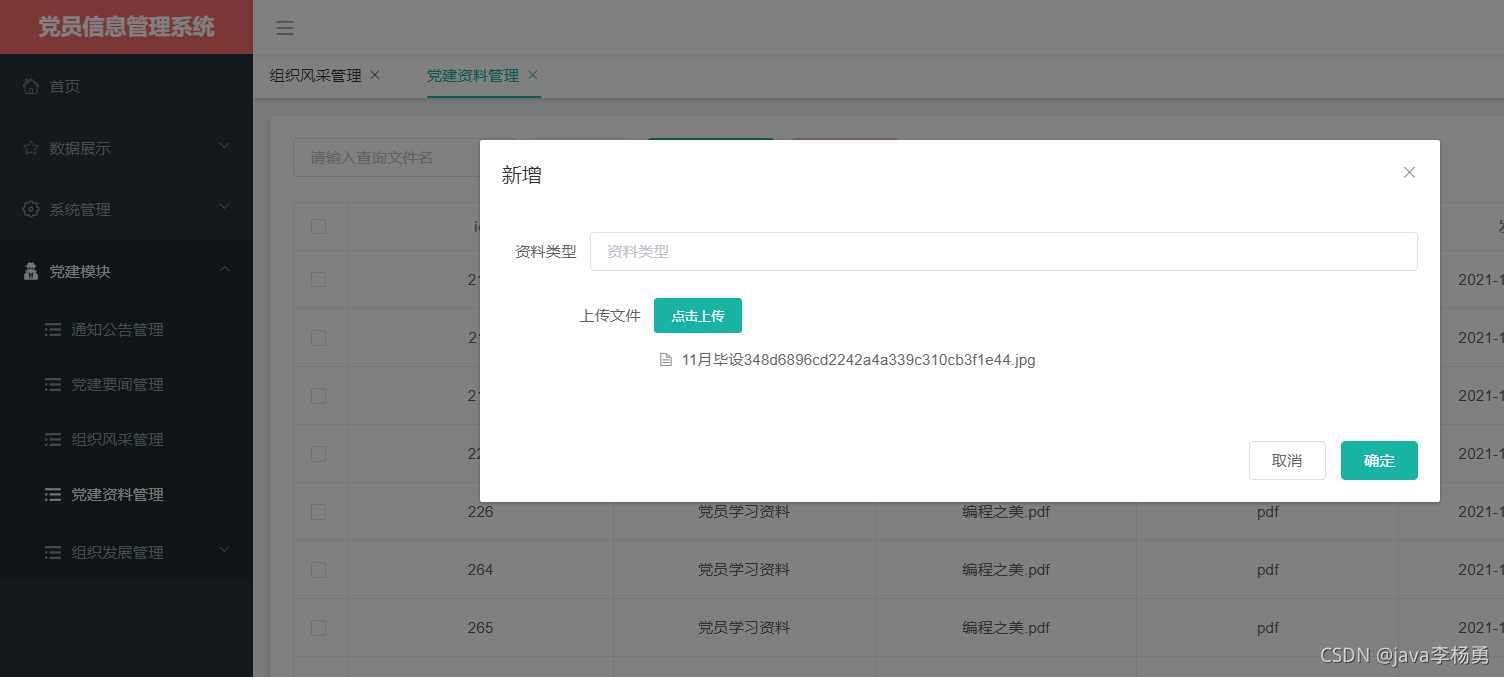Open 党建资料管理 in sidebar

[x=126, y=495]
